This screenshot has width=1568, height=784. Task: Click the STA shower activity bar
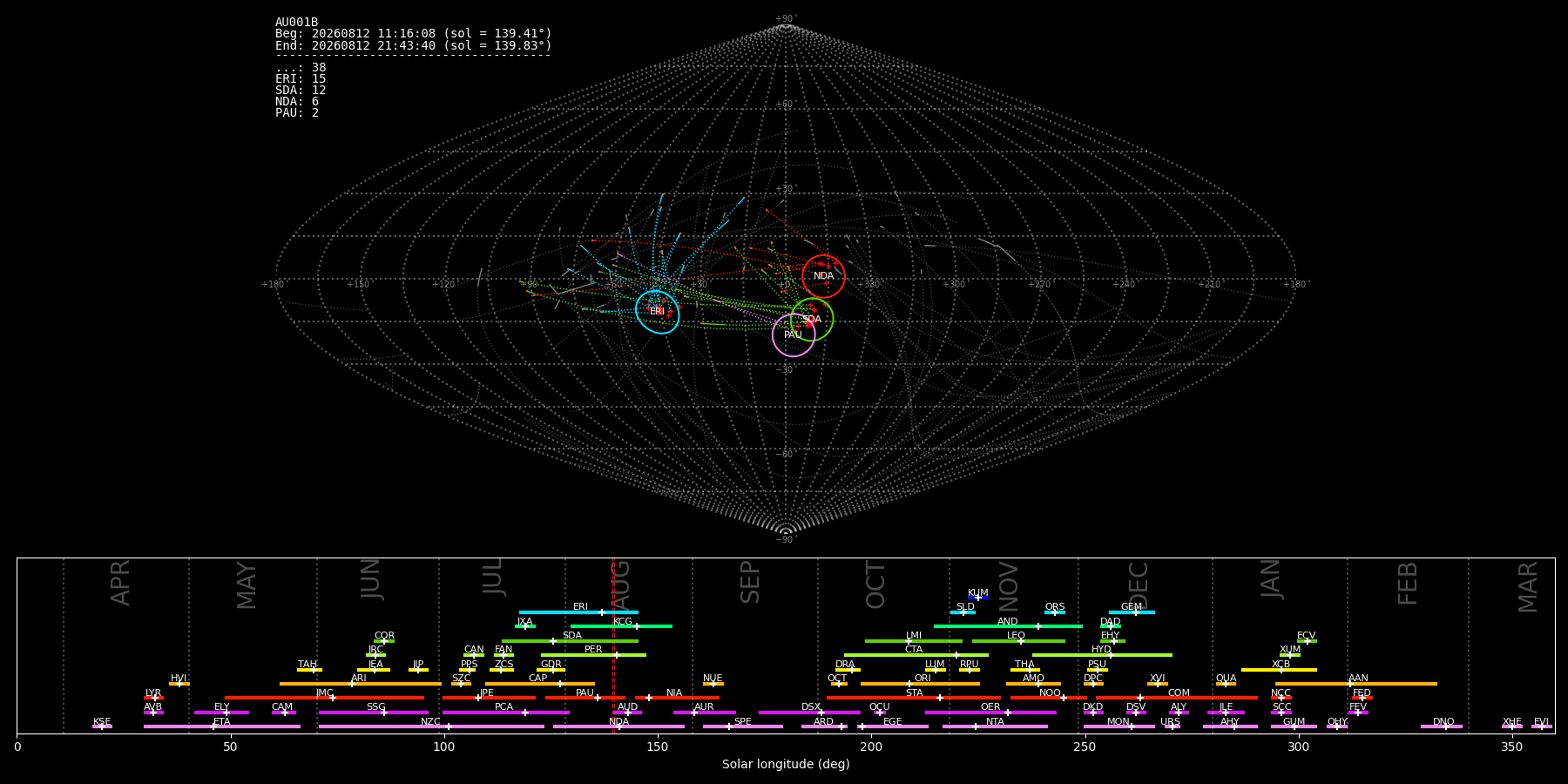[914, 698]
